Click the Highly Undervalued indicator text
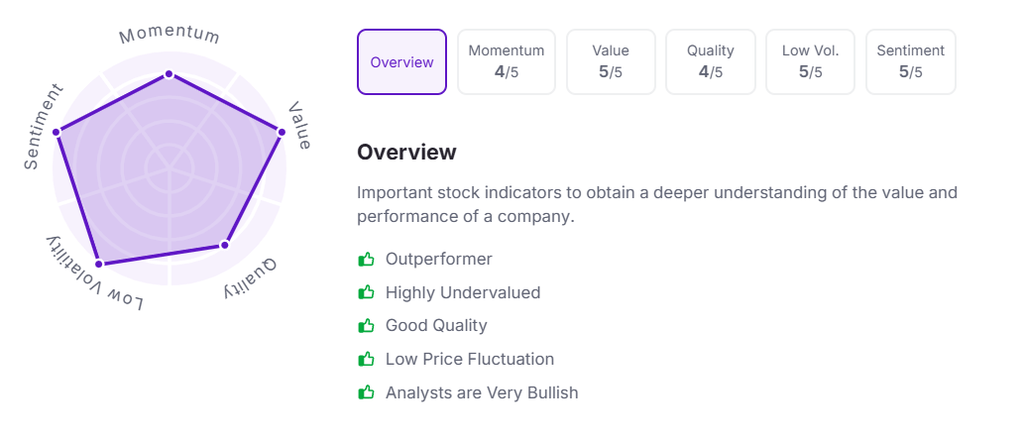 click(463, 293)
